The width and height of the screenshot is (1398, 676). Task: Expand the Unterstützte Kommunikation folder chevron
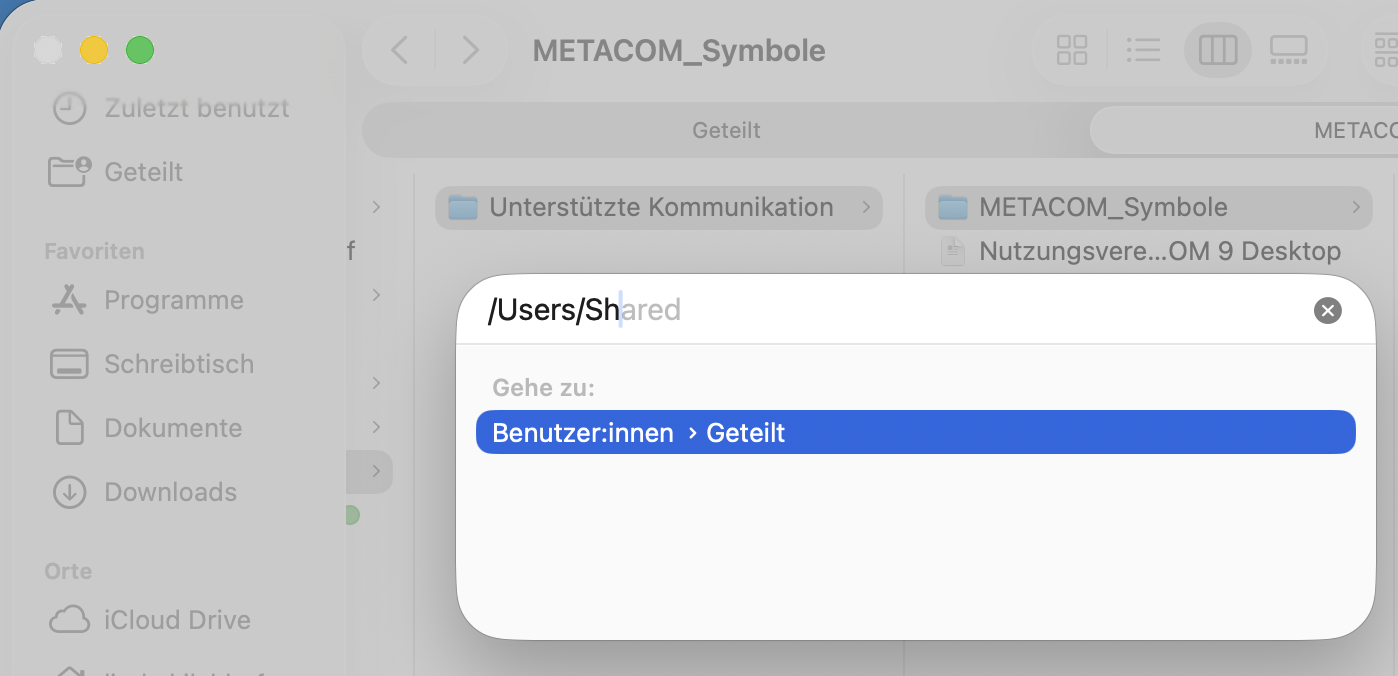click(866, 208)
